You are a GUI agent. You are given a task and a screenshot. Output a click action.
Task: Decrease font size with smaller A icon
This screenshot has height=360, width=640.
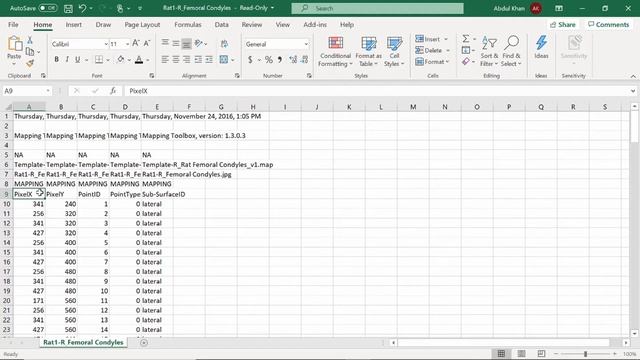click(x=147, y=44)
